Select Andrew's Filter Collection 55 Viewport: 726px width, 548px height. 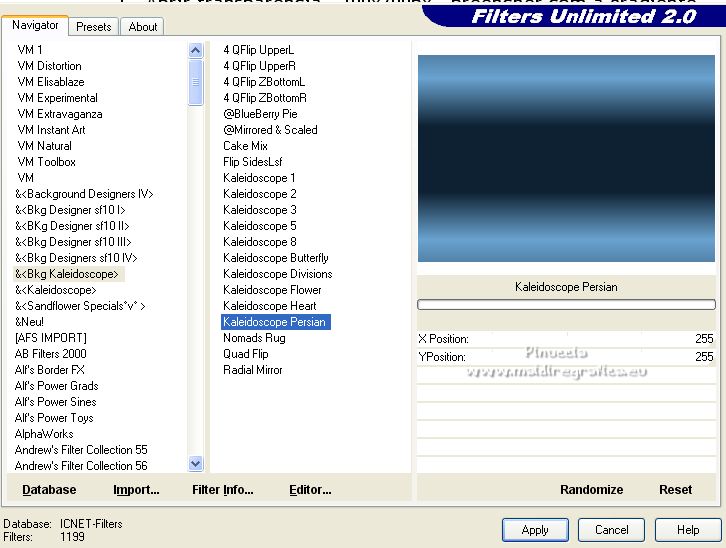coord(81,449)
